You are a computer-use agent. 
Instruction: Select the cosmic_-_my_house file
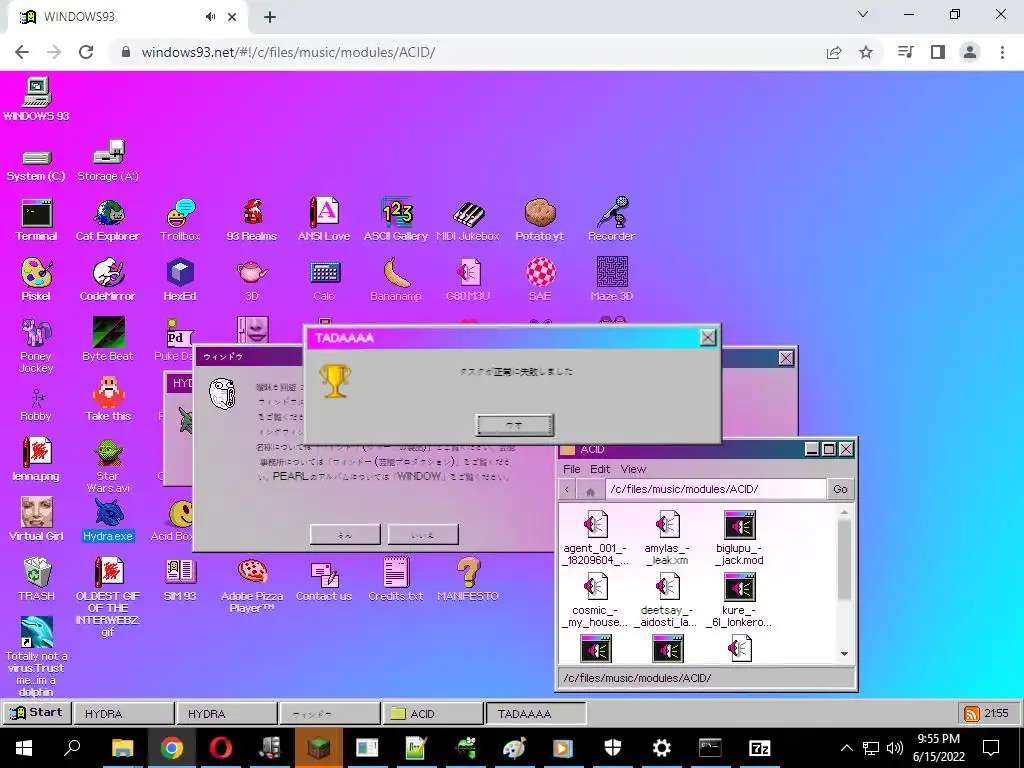(596, 599)
